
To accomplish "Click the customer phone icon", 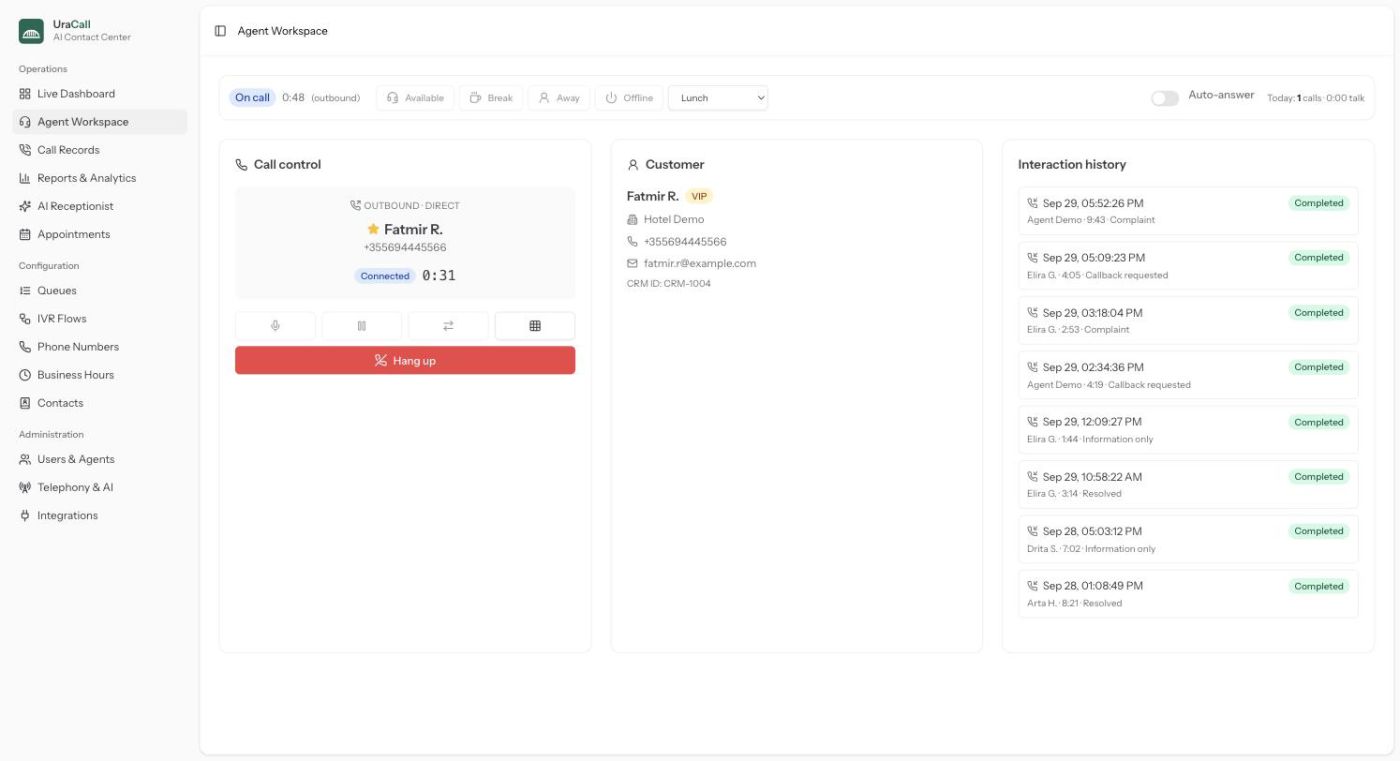I will tap(632, 241).
